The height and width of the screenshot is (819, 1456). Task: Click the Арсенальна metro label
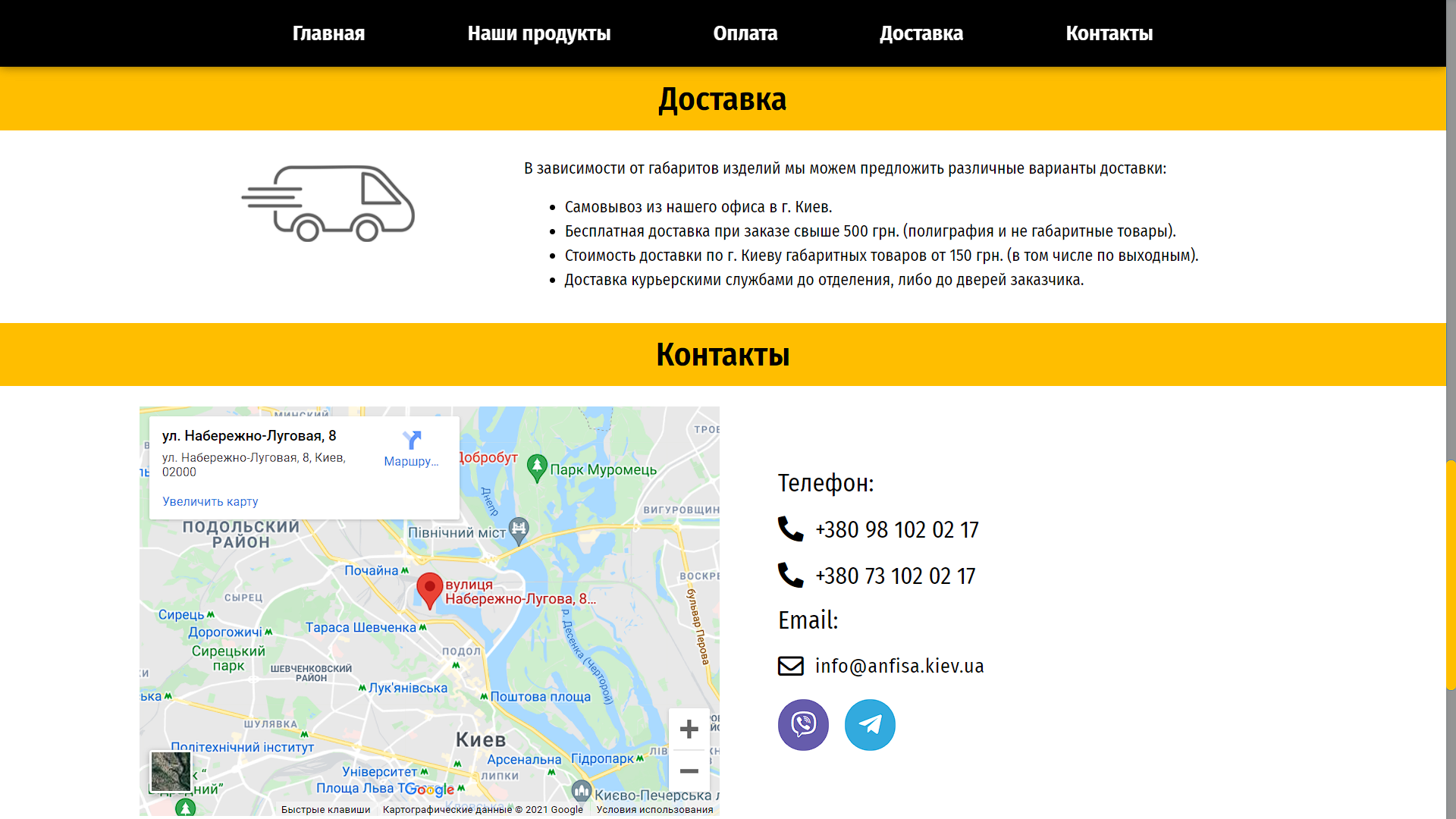(524, 759)
